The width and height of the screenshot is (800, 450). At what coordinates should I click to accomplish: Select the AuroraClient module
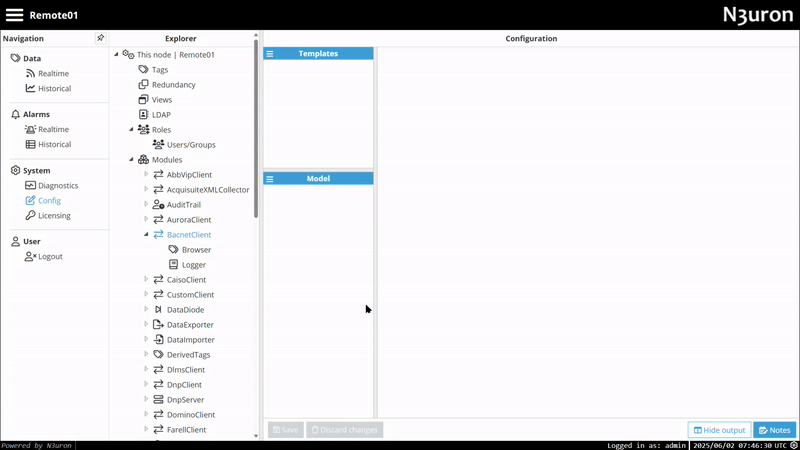(x=189, y=219)
